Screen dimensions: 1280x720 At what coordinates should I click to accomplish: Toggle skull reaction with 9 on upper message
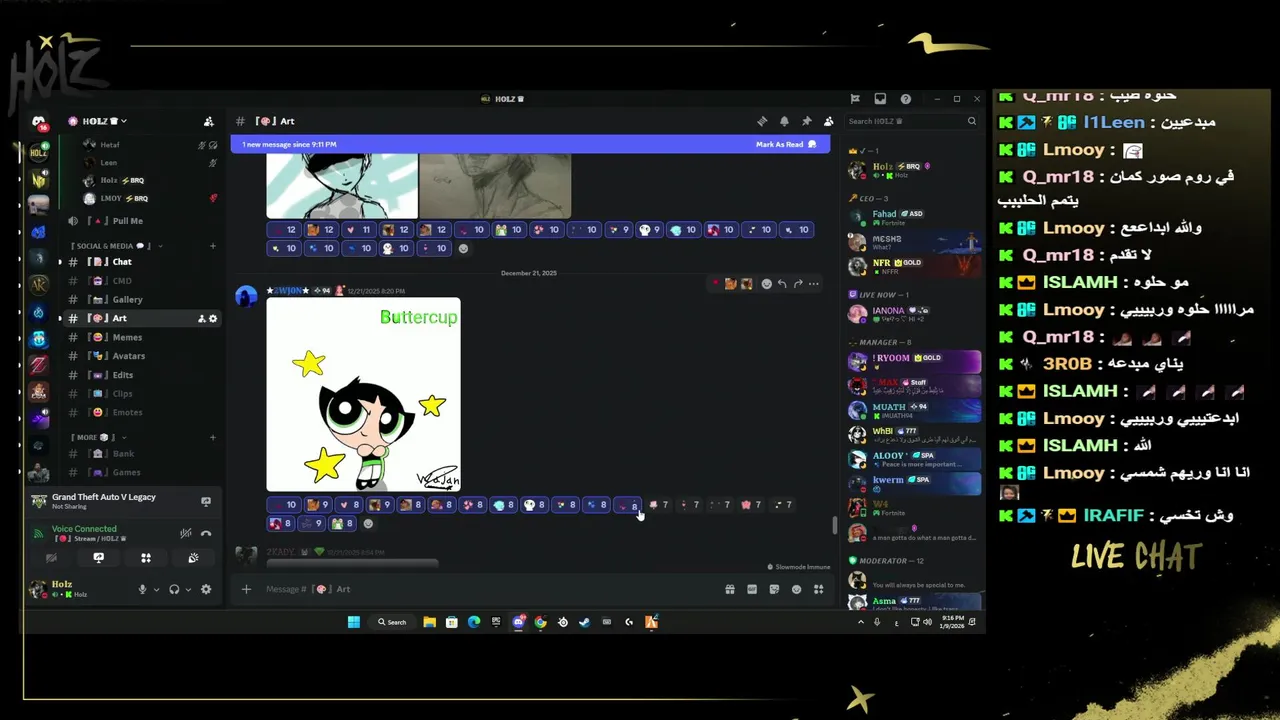[650, 230]
